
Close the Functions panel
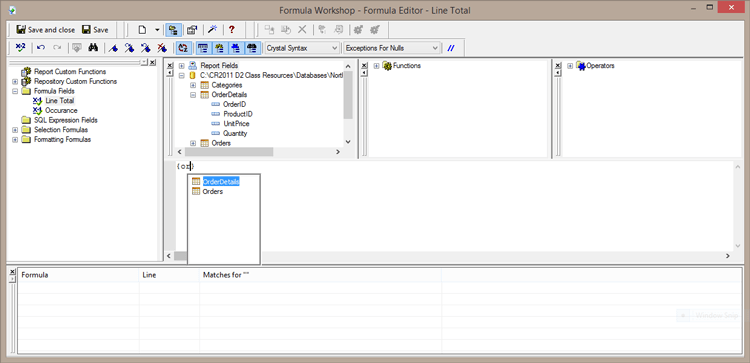[x=364, y=66]
